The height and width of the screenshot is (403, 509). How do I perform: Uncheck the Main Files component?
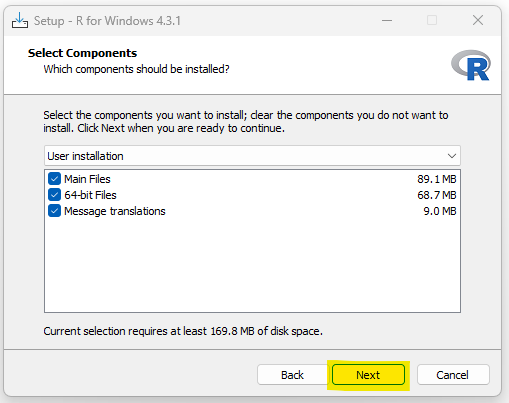54,179
